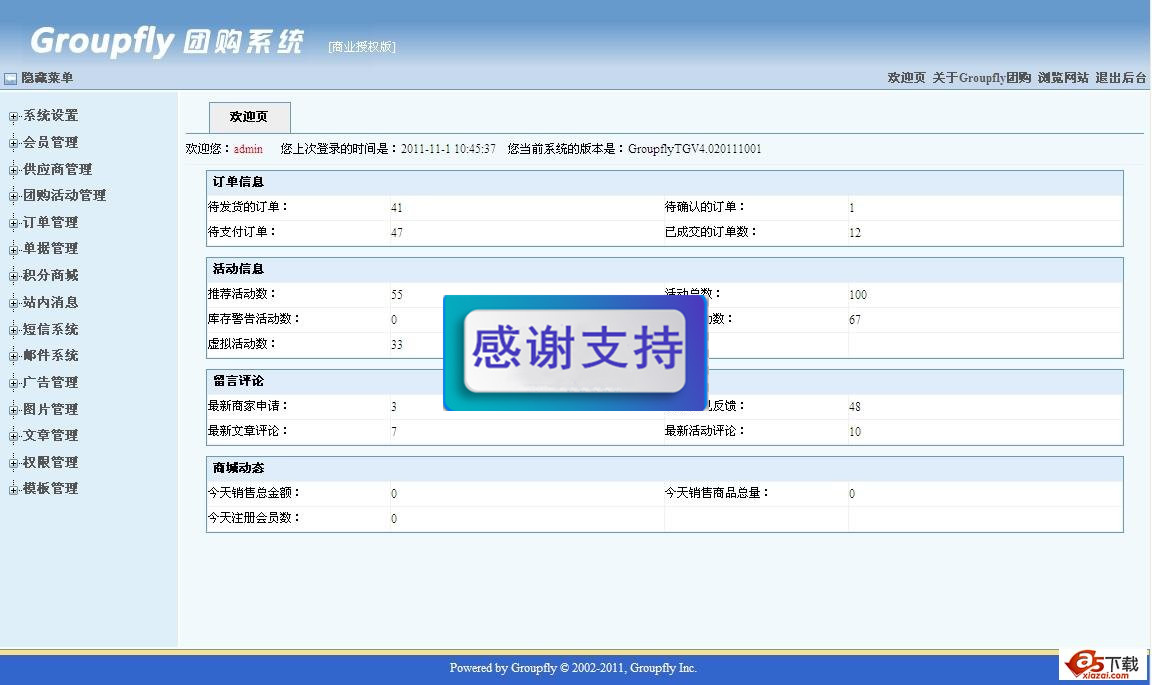Expand the 邮件系统 tree node
This screenshot has width=1152, height=685.
click(x=13, y=356)
